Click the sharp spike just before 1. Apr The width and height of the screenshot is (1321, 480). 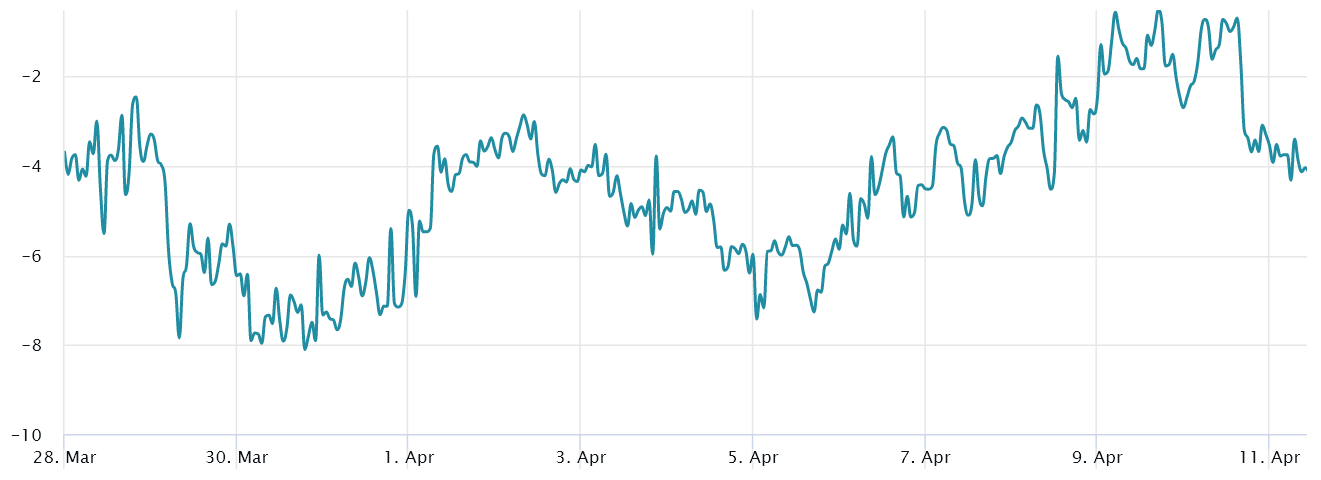(x=391, y=229)
